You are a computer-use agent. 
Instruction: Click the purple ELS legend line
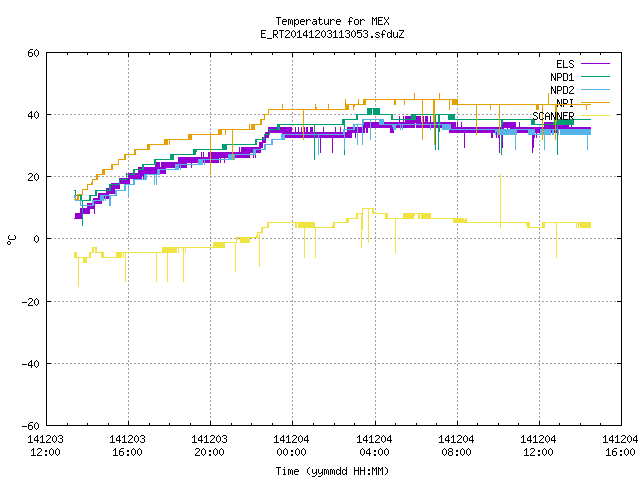click(x=595, y=64)
